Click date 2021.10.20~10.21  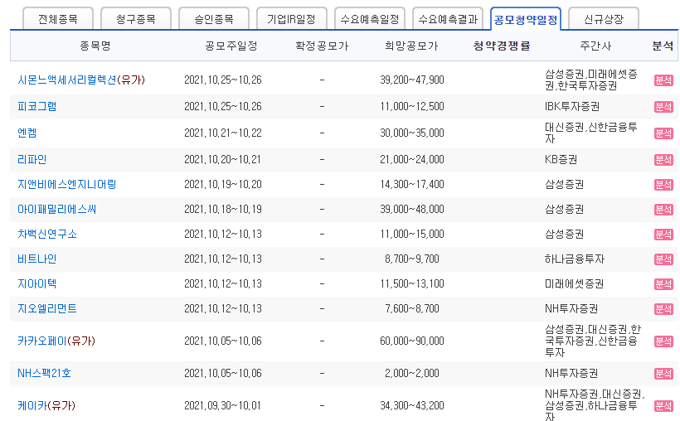click(x=223, y=160)
